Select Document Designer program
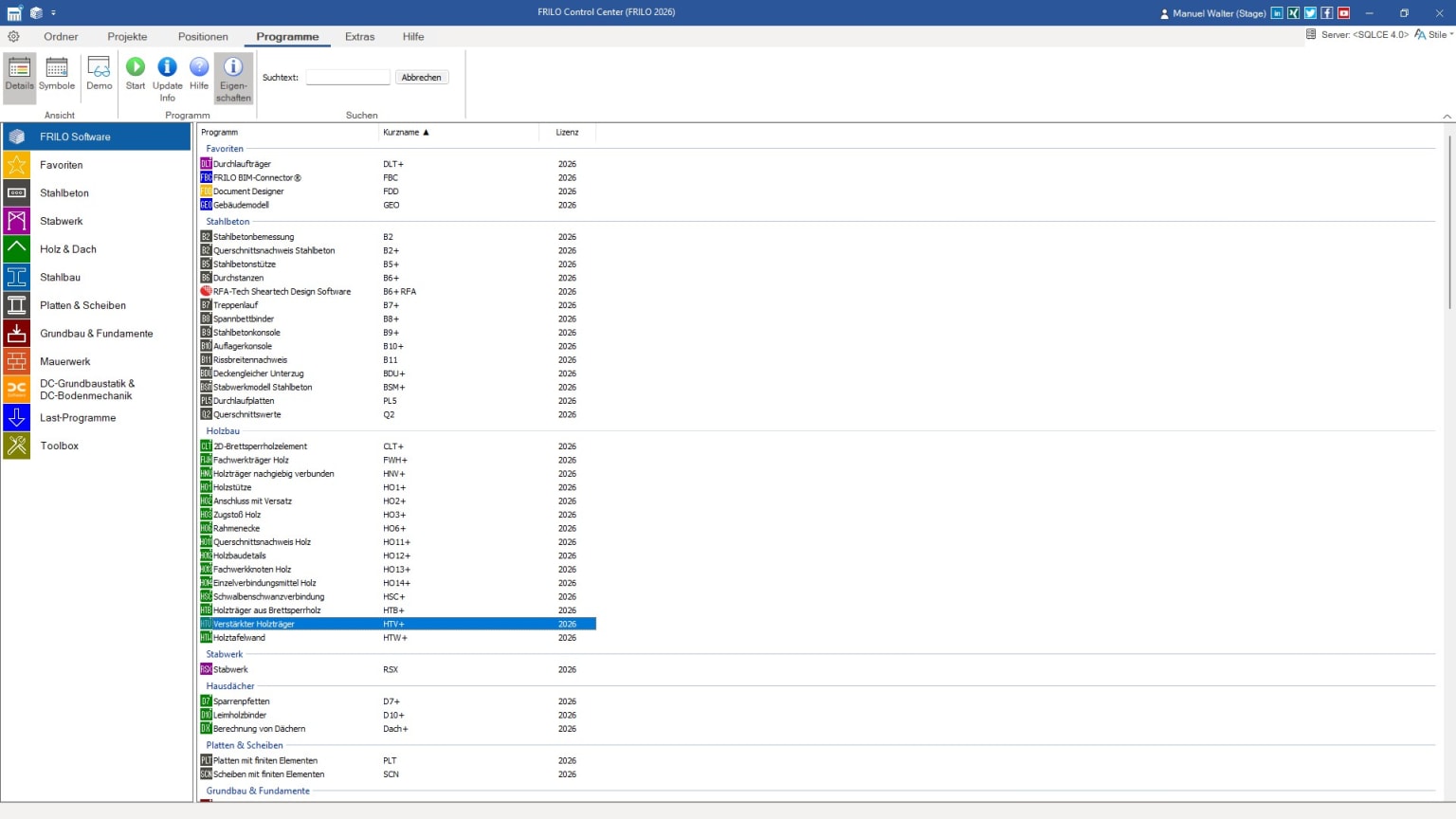The image size is (1456, 819). pos(397,191)
